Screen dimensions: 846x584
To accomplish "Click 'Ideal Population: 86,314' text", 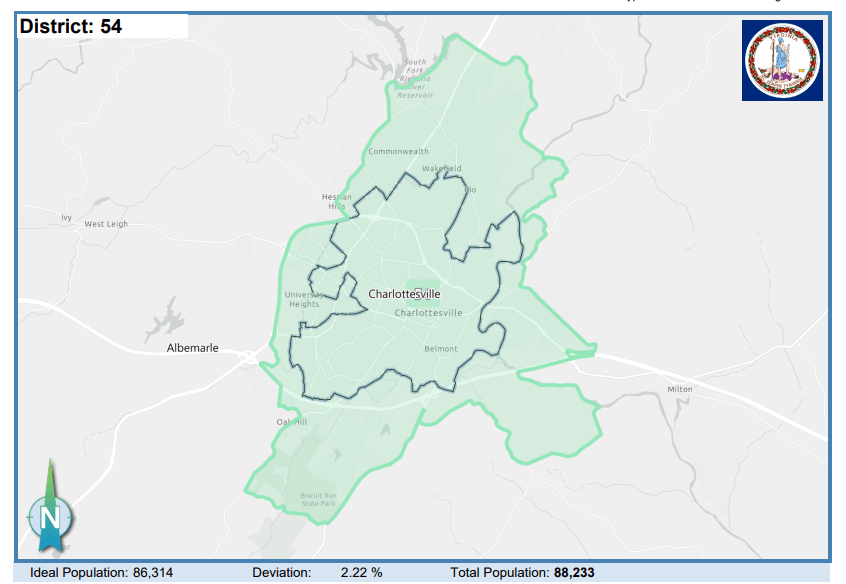I will tap(101, 573).
